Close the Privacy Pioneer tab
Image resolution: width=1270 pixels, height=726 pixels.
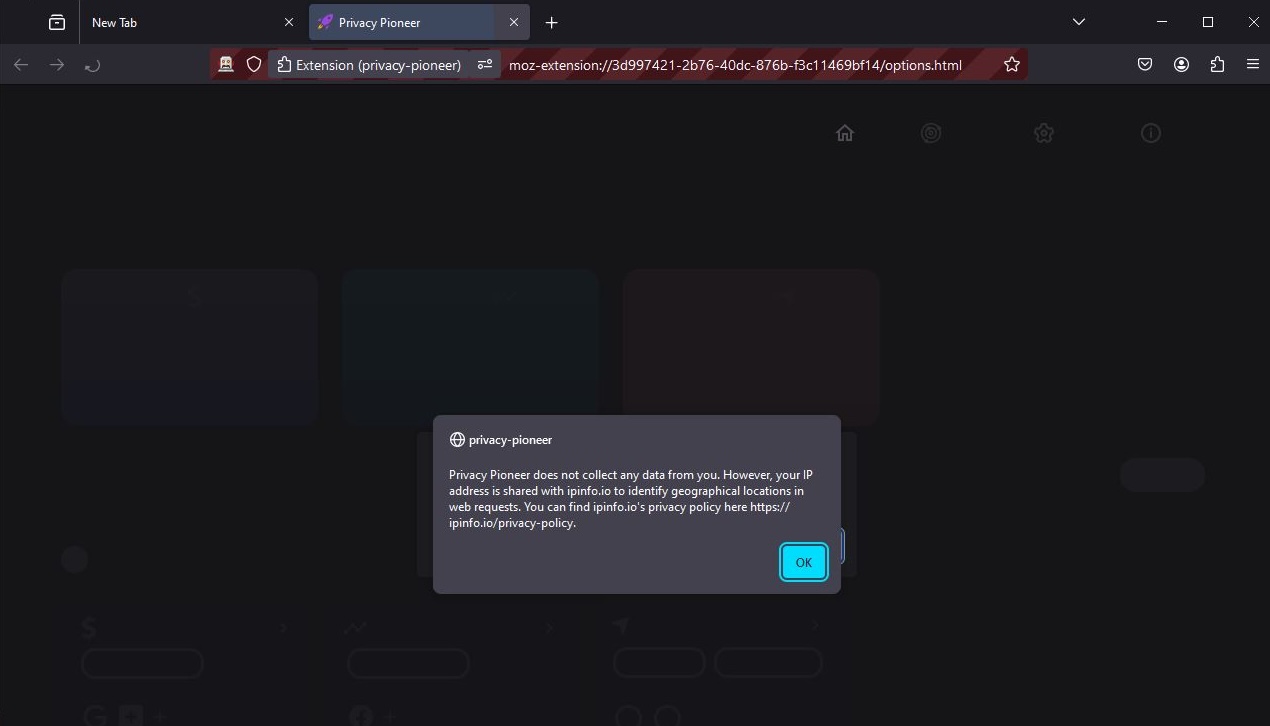pos(514,22)
